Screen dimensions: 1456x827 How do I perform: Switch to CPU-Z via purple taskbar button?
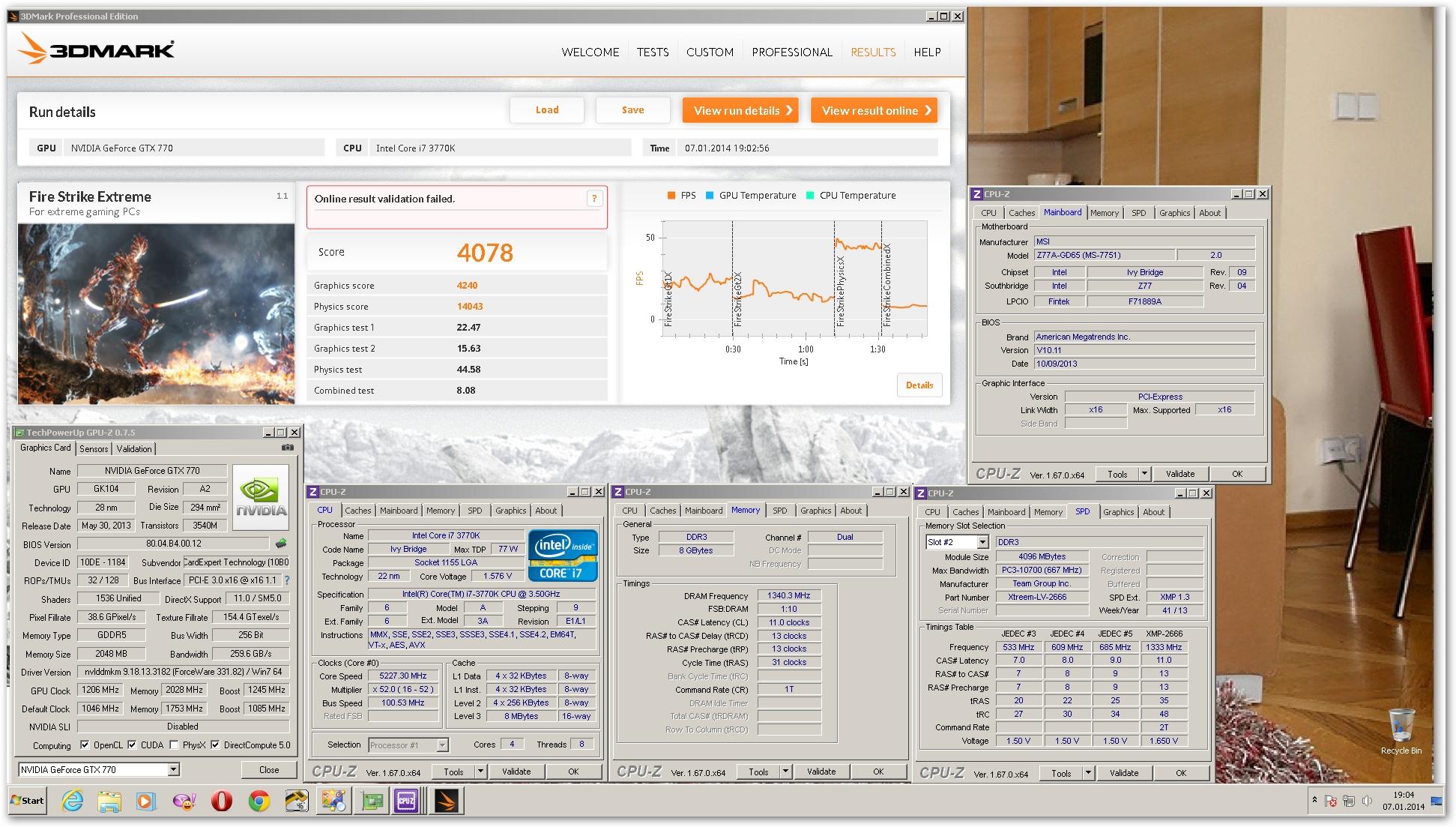click(407, 801)
